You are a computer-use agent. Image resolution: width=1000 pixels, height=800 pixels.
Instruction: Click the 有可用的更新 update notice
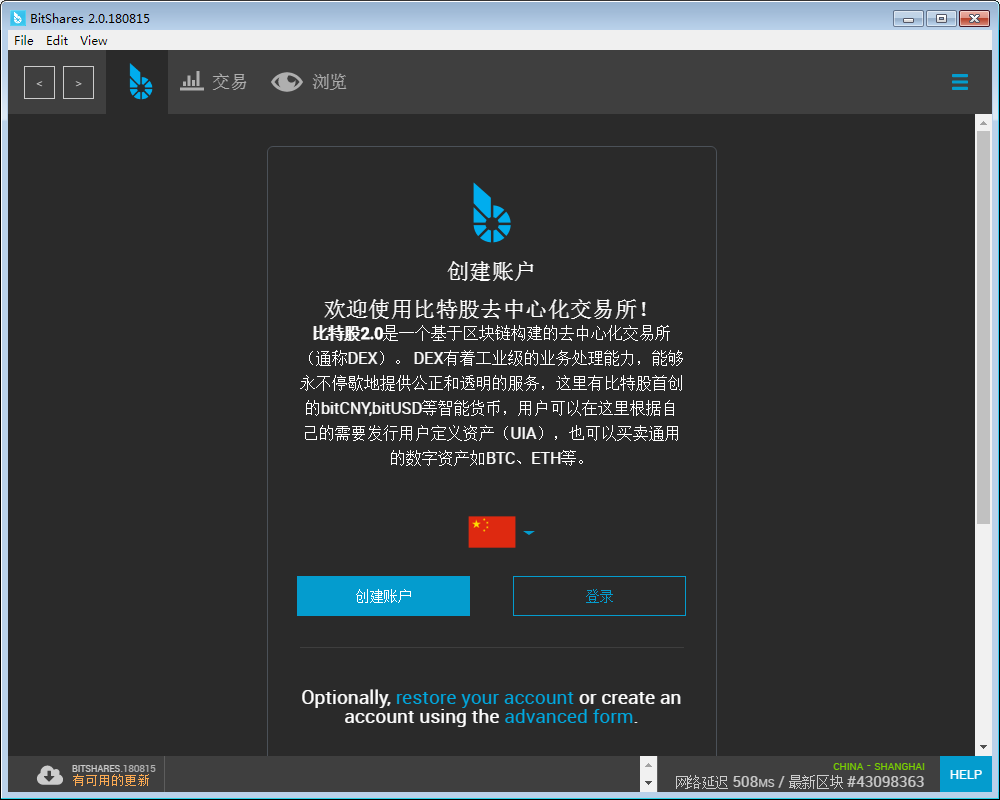click(111, 781)
